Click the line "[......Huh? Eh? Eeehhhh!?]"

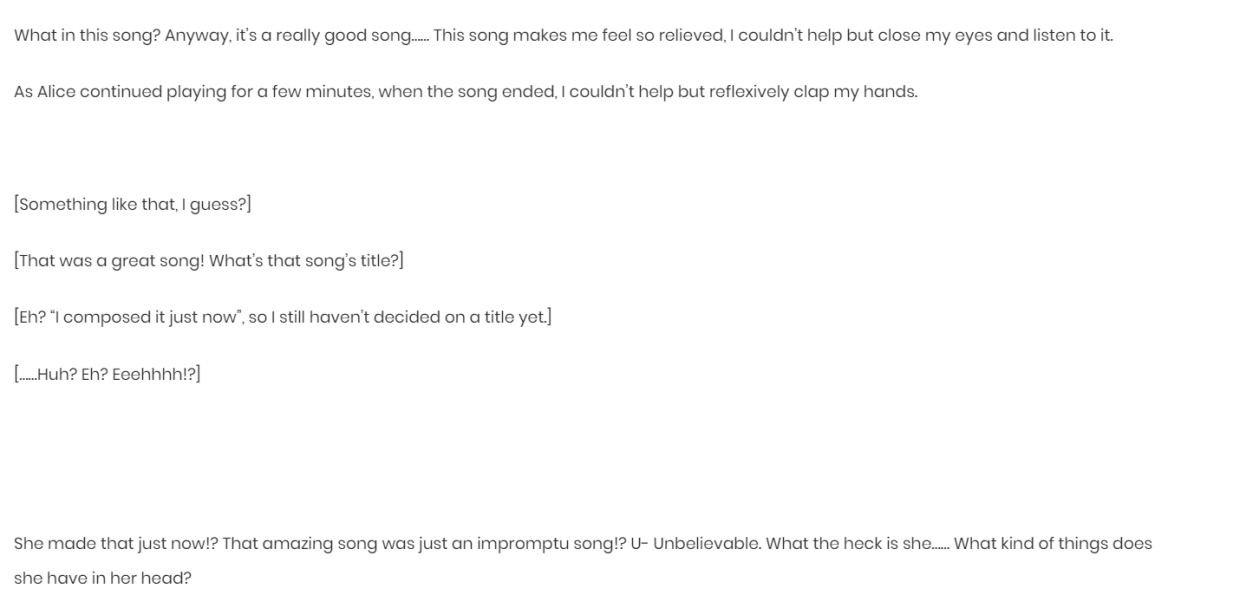(x=107, y=374)
